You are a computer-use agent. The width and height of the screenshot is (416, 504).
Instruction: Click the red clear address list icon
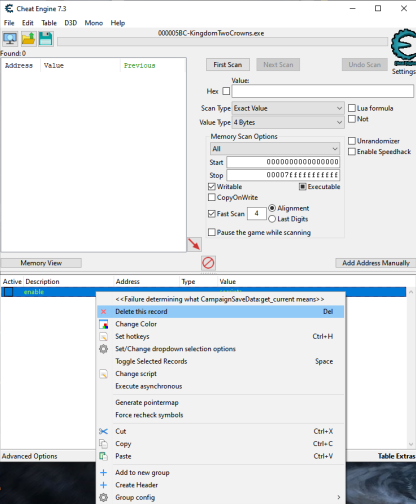click(208, 263)
